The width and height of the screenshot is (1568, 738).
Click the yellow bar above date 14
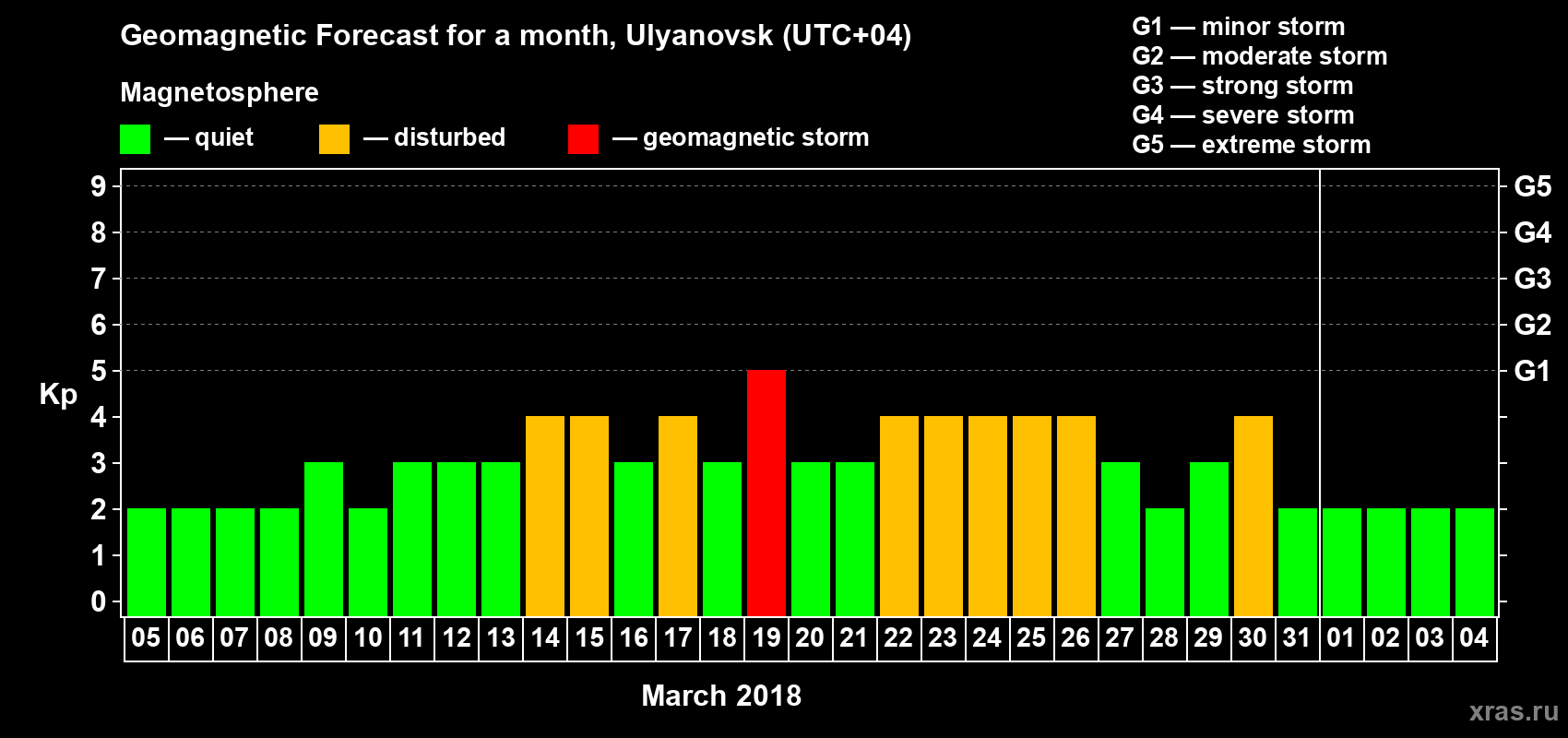(x=544, y=516)
